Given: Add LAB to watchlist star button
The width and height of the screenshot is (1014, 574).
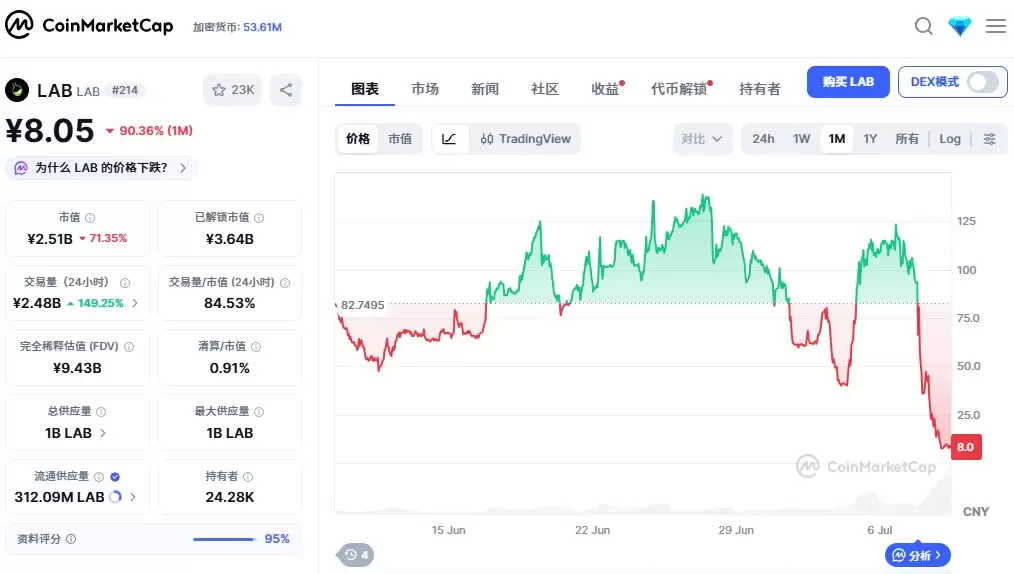Looking at the screenshot, I should [x=232, y=90].
